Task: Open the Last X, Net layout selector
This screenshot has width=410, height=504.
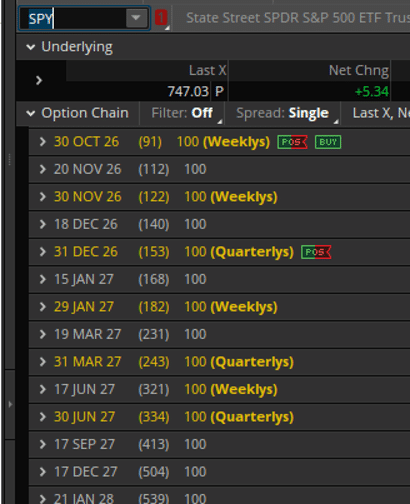Action: coord(381,113)
